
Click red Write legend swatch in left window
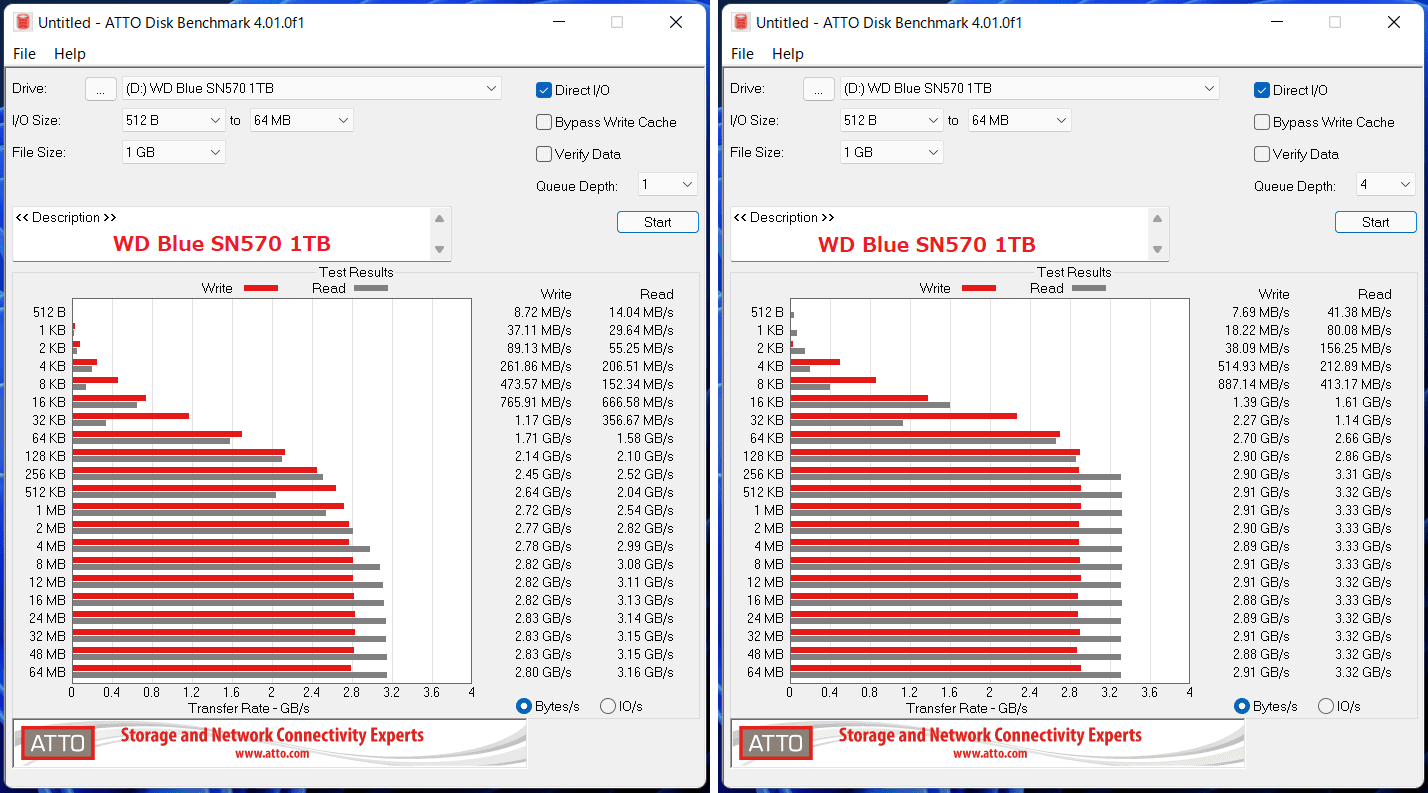pyautogui.click(x=260, y=288)
